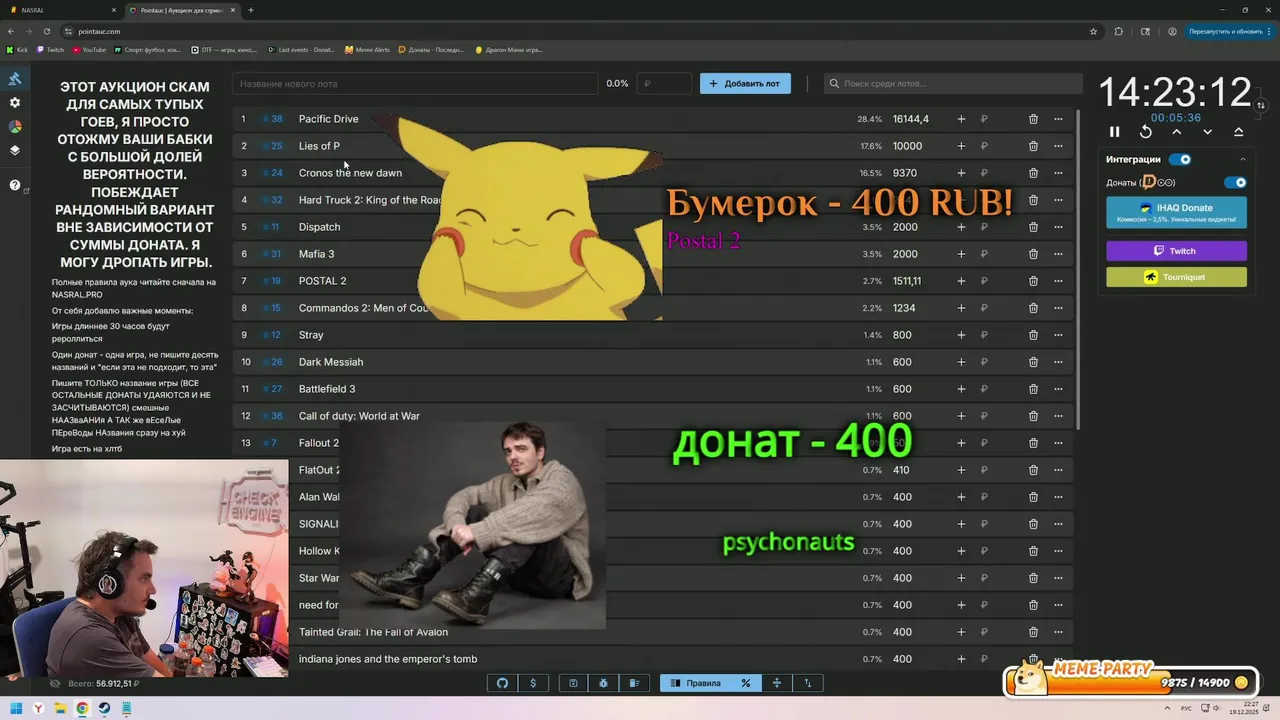Delete the Dispatch lot
Viewport: 1280px width, 720px height.
pos(1033,227)
